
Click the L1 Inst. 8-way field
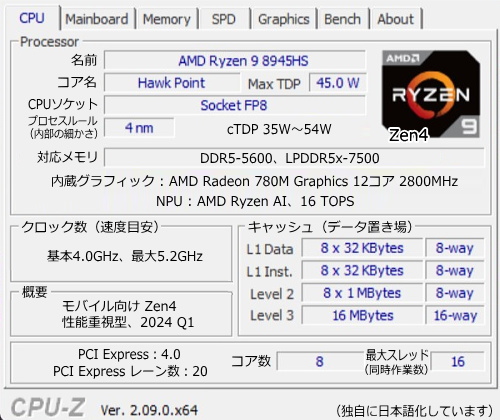pos(455,270)
